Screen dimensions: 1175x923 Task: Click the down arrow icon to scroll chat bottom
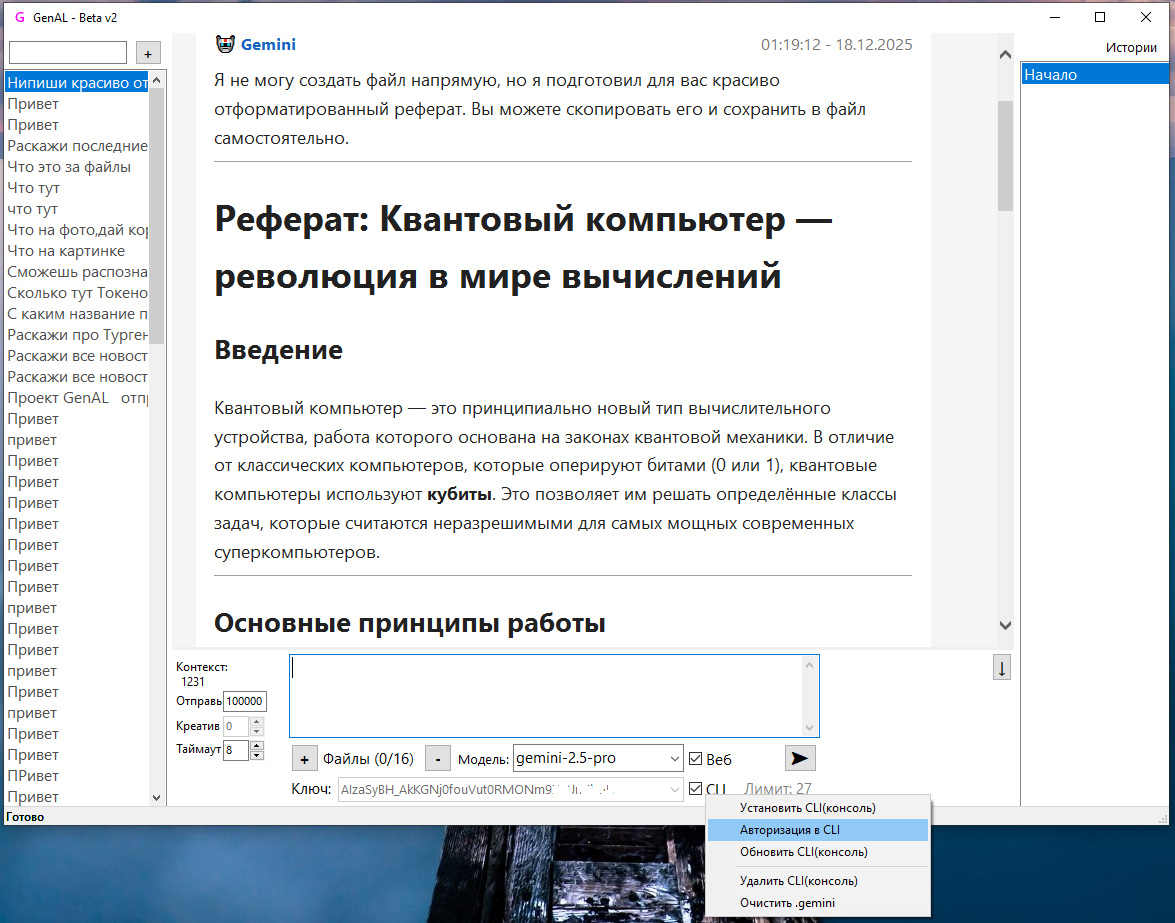[x=1001, y=667]
